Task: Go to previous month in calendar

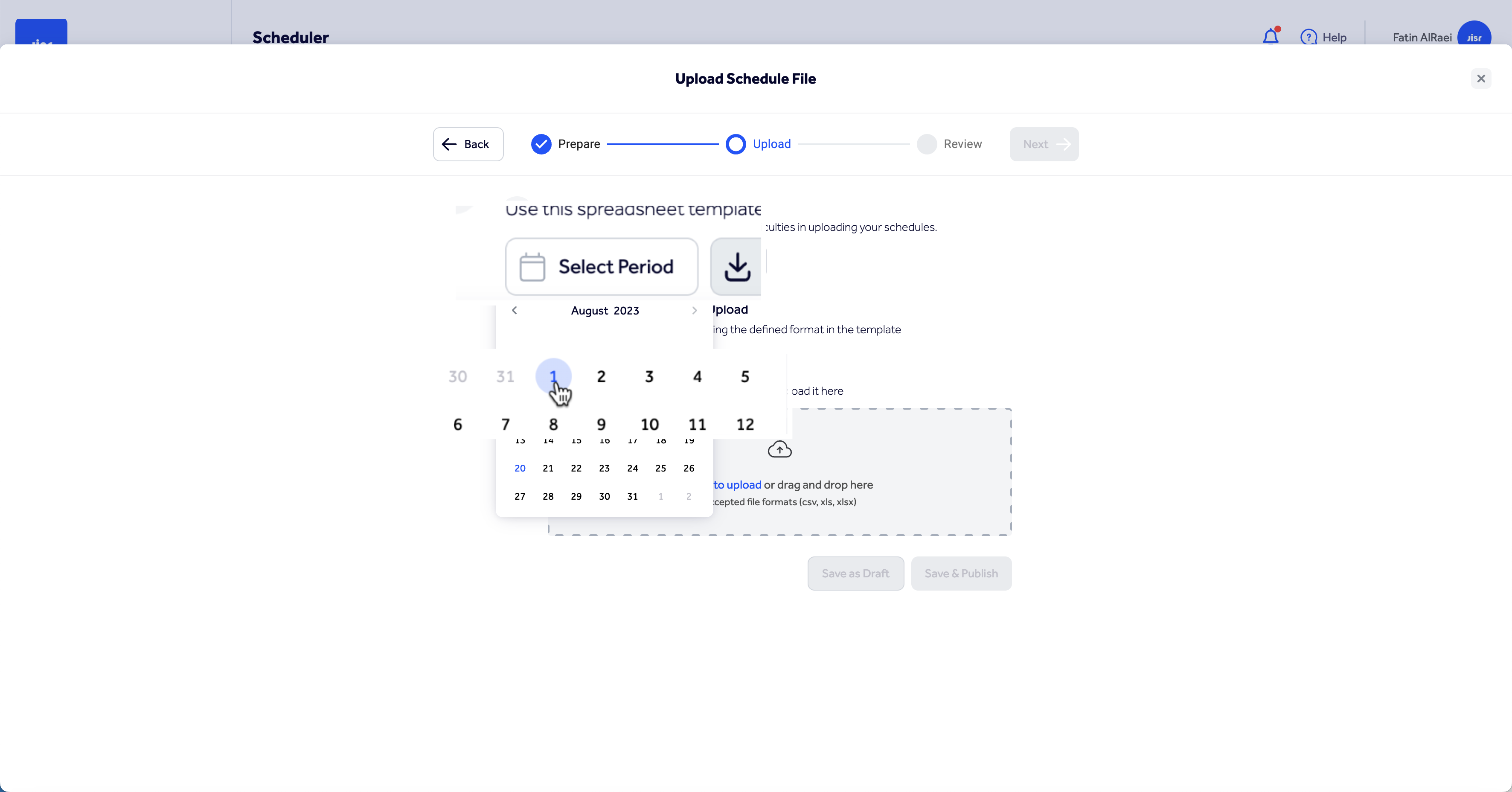Action: point(514,311)
